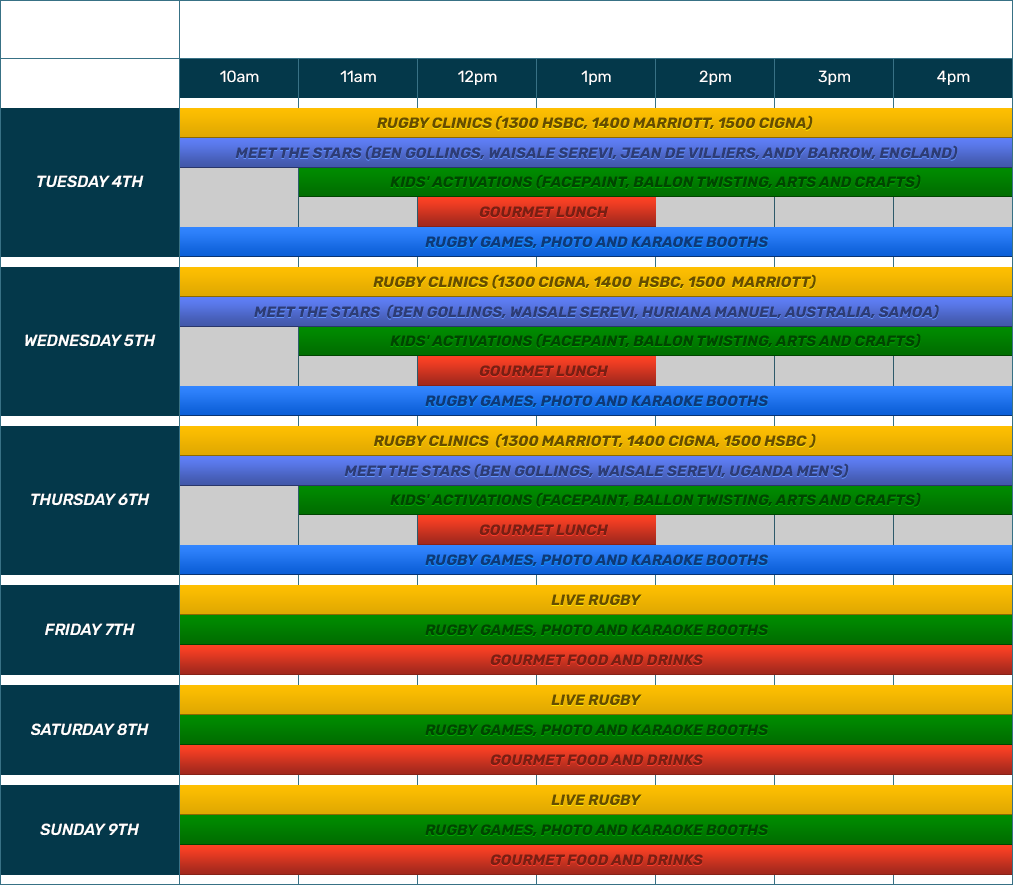This screenshot has height=885, width=1013.
Task: Click Wednesday 5th blue Rugby Games booths bar
Action: pyautogui.click(x=595, y=401)
